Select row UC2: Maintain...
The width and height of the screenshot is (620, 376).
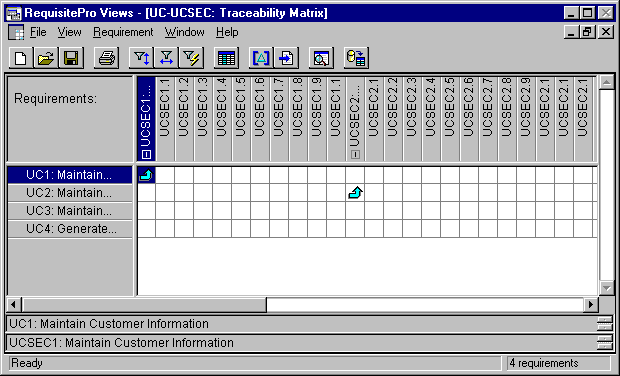70,193
